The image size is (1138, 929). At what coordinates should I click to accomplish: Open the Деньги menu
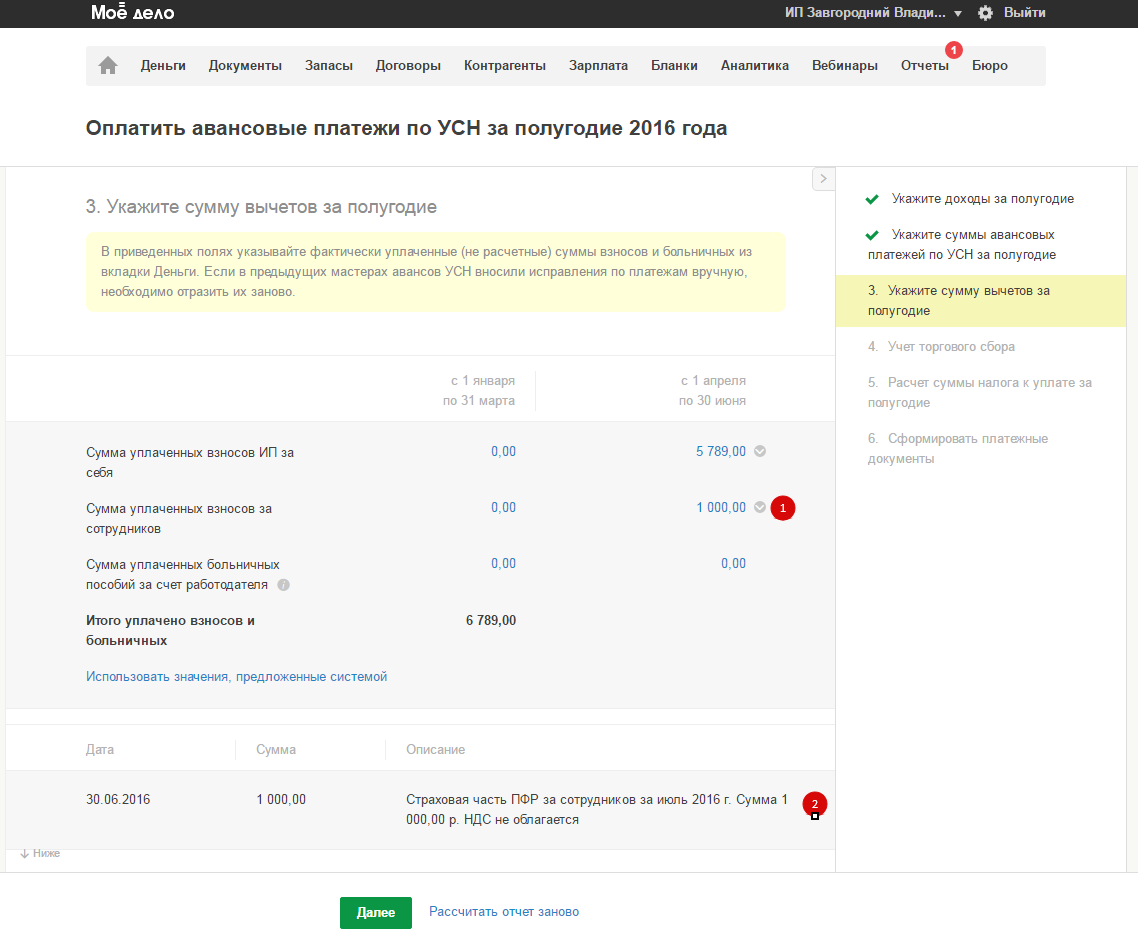click(x=163, y=66)
